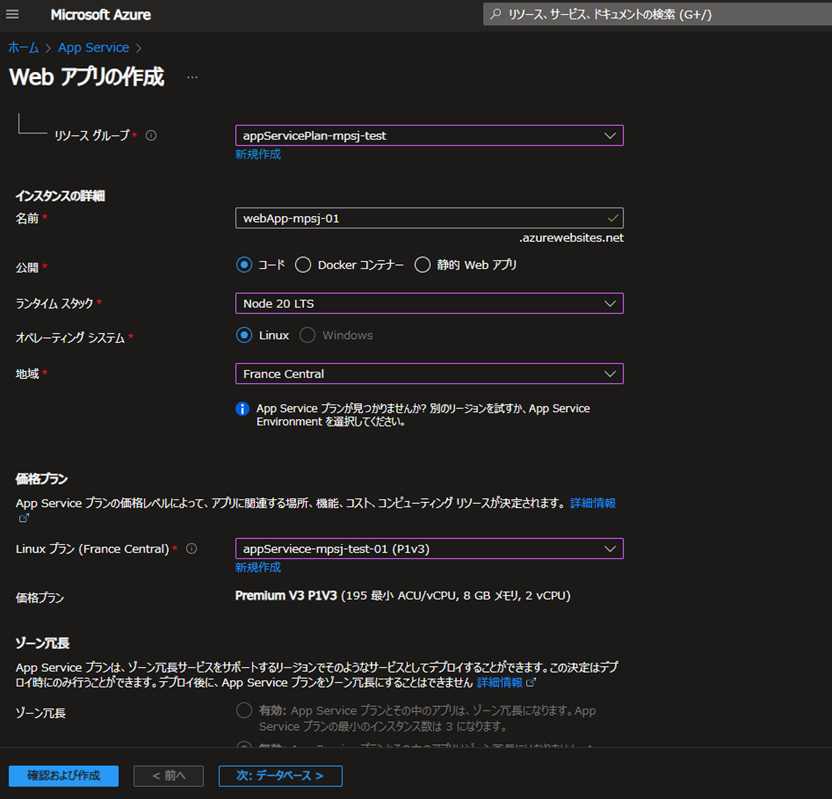Select the Windows operating system option
The width and height of the screenshot is (832, 799).
click(x=307, y=335)
